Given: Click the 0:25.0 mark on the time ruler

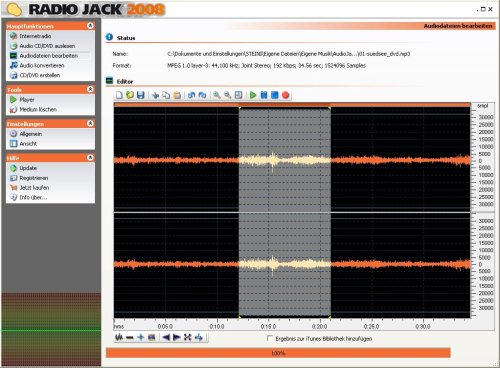Looking at the screenshot, I should coord(371,326).
